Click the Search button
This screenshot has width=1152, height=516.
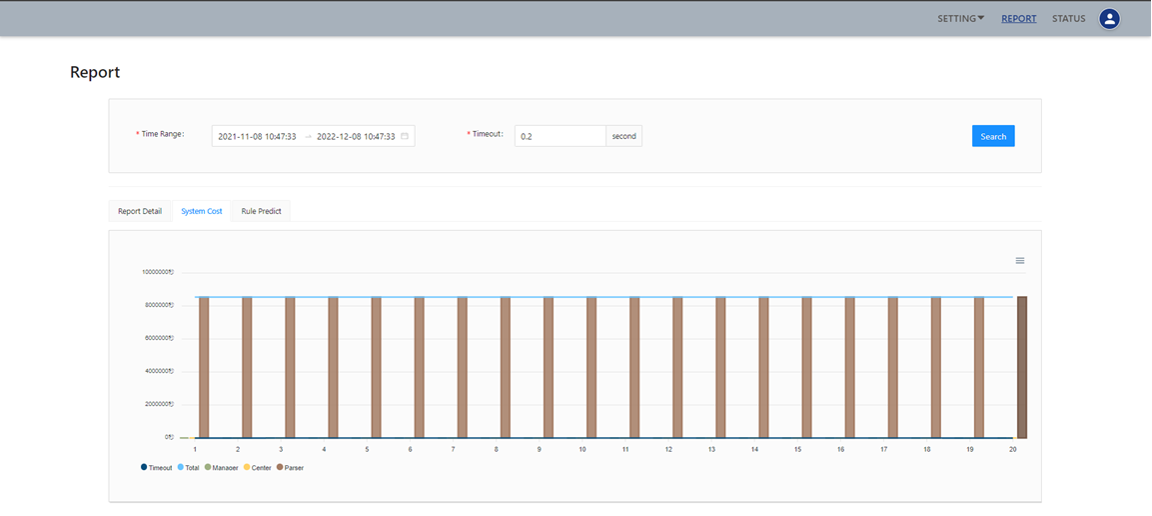click(x=993, y=136)
